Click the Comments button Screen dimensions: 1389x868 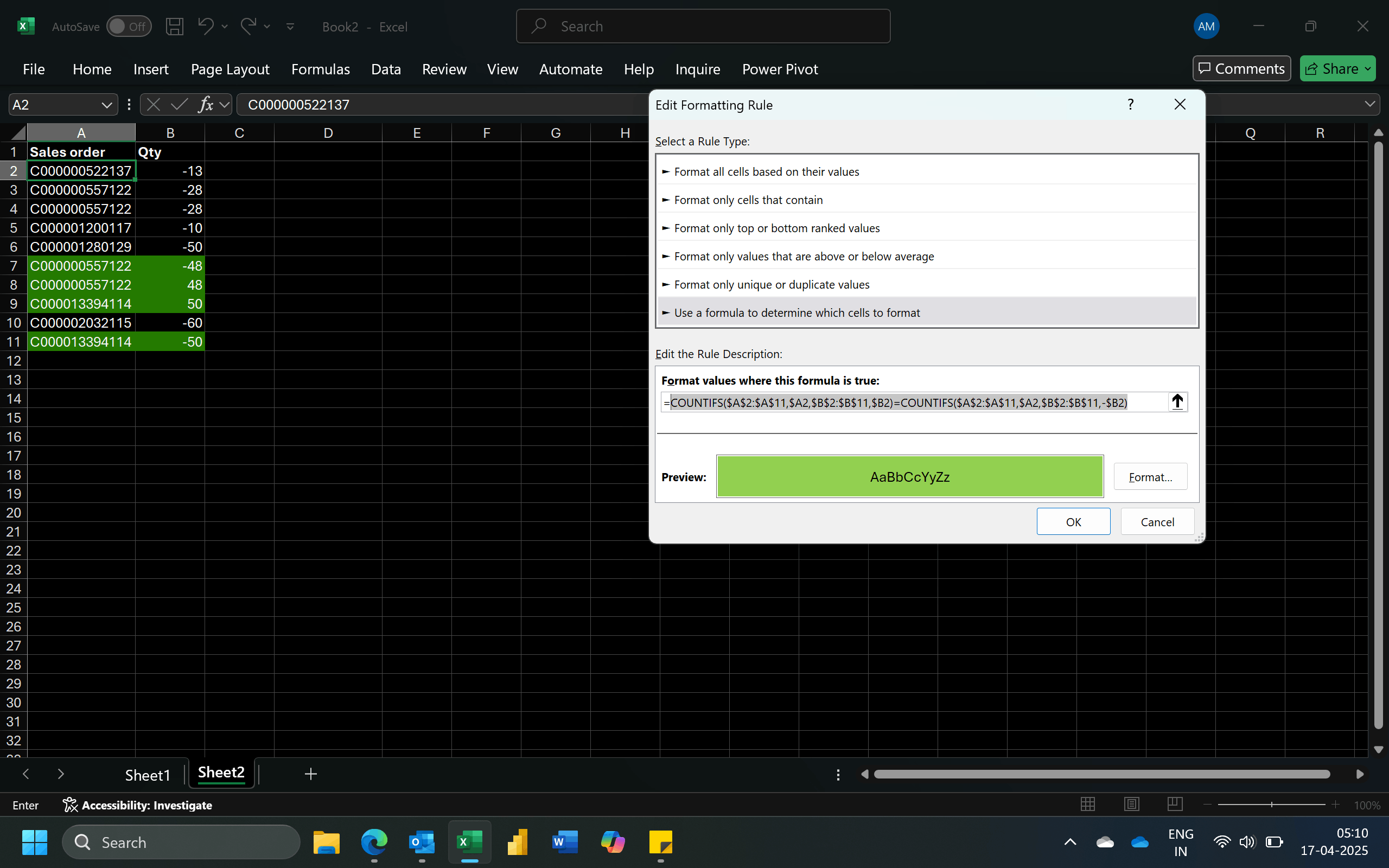click(1241, 69)
